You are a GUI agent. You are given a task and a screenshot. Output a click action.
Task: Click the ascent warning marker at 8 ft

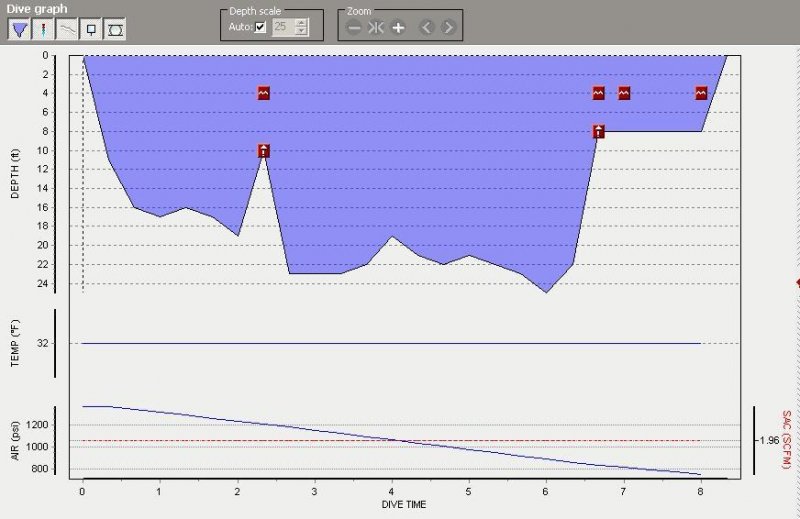pos(598,131)
